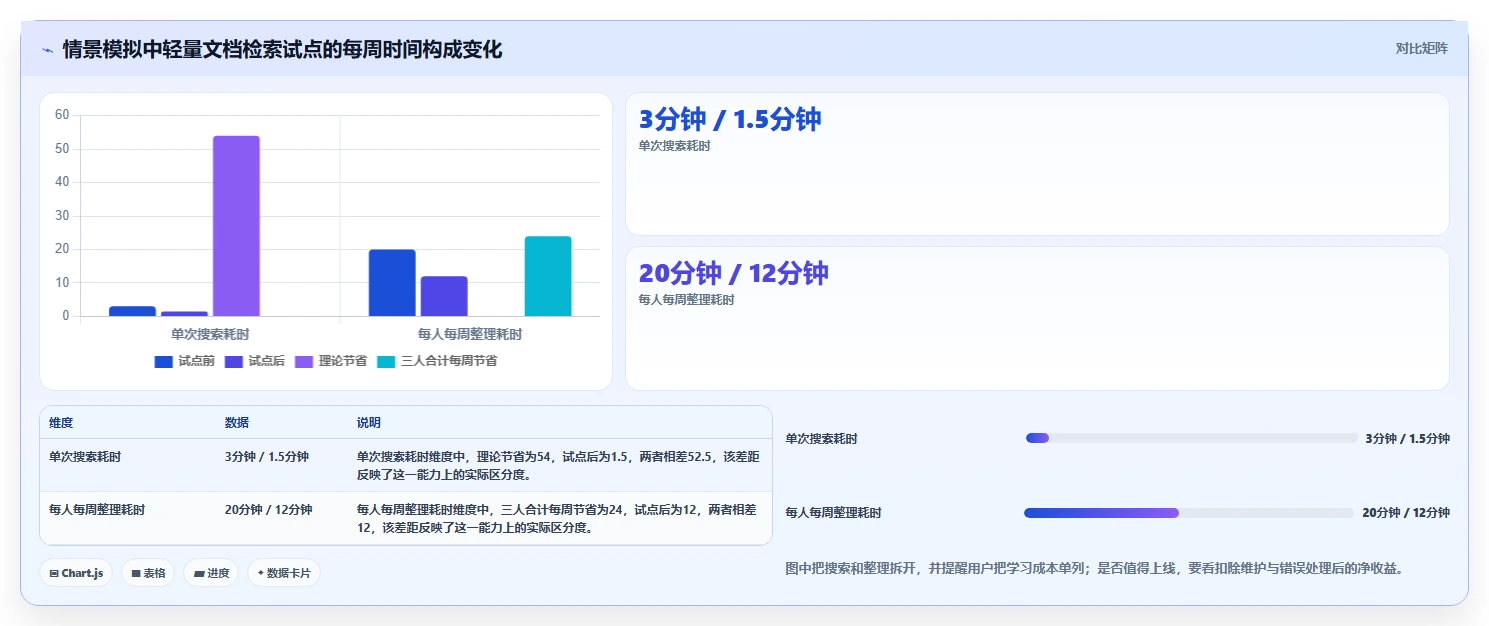The height and width of the screenshot is (626, 1489).
Task: Click the 每人每周整理耗时 progress row label
Action: 834,513
